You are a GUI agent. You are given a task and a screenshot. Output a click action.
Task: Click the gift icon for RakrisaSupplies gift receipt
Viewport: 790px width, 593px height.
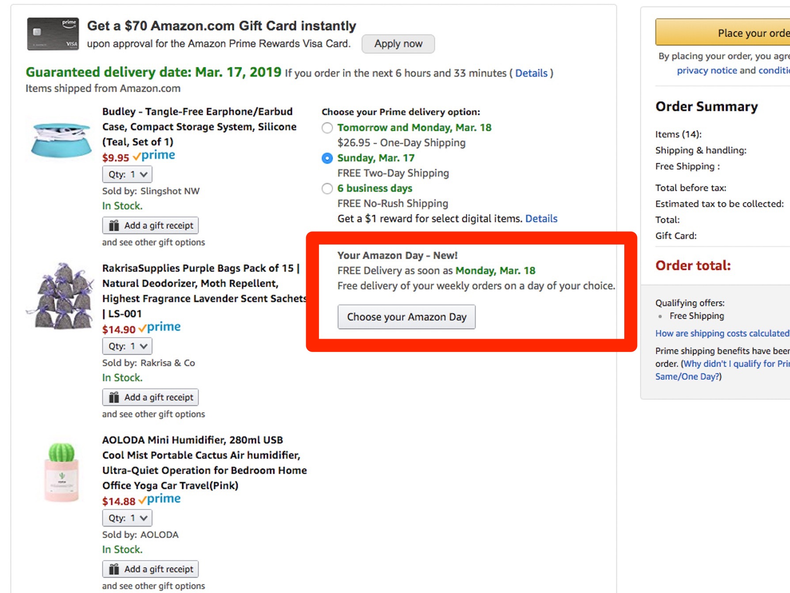[x=114, y=397]
